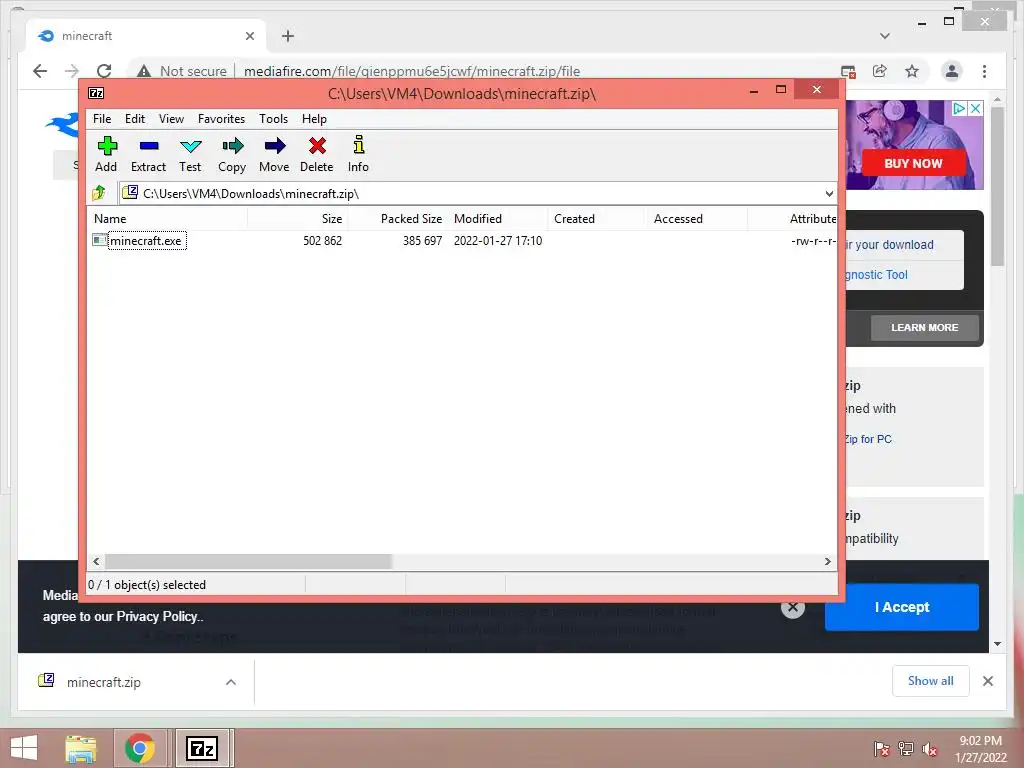This screenshot has width=1024, height=768.
Task: Click the Extract toolbar button
Action: [x=148, y=154]
